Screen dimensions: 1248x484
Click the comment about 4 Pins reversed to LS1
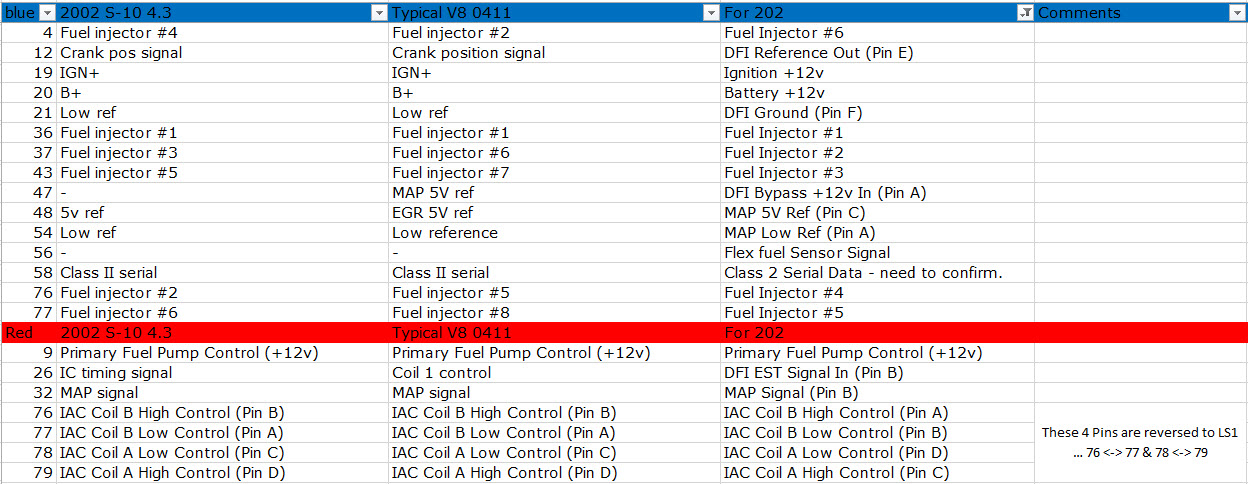(x=1140, y=442)
